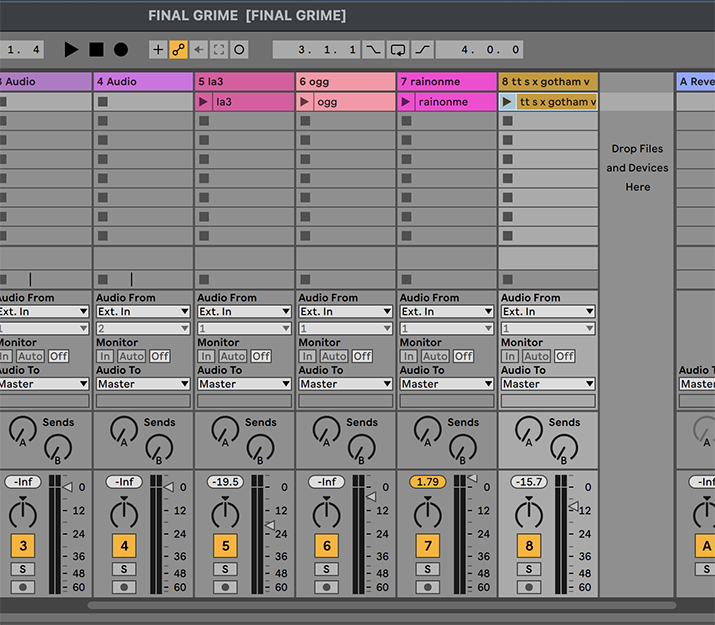Click track 8 volume fader handle

tap(574, 506)
